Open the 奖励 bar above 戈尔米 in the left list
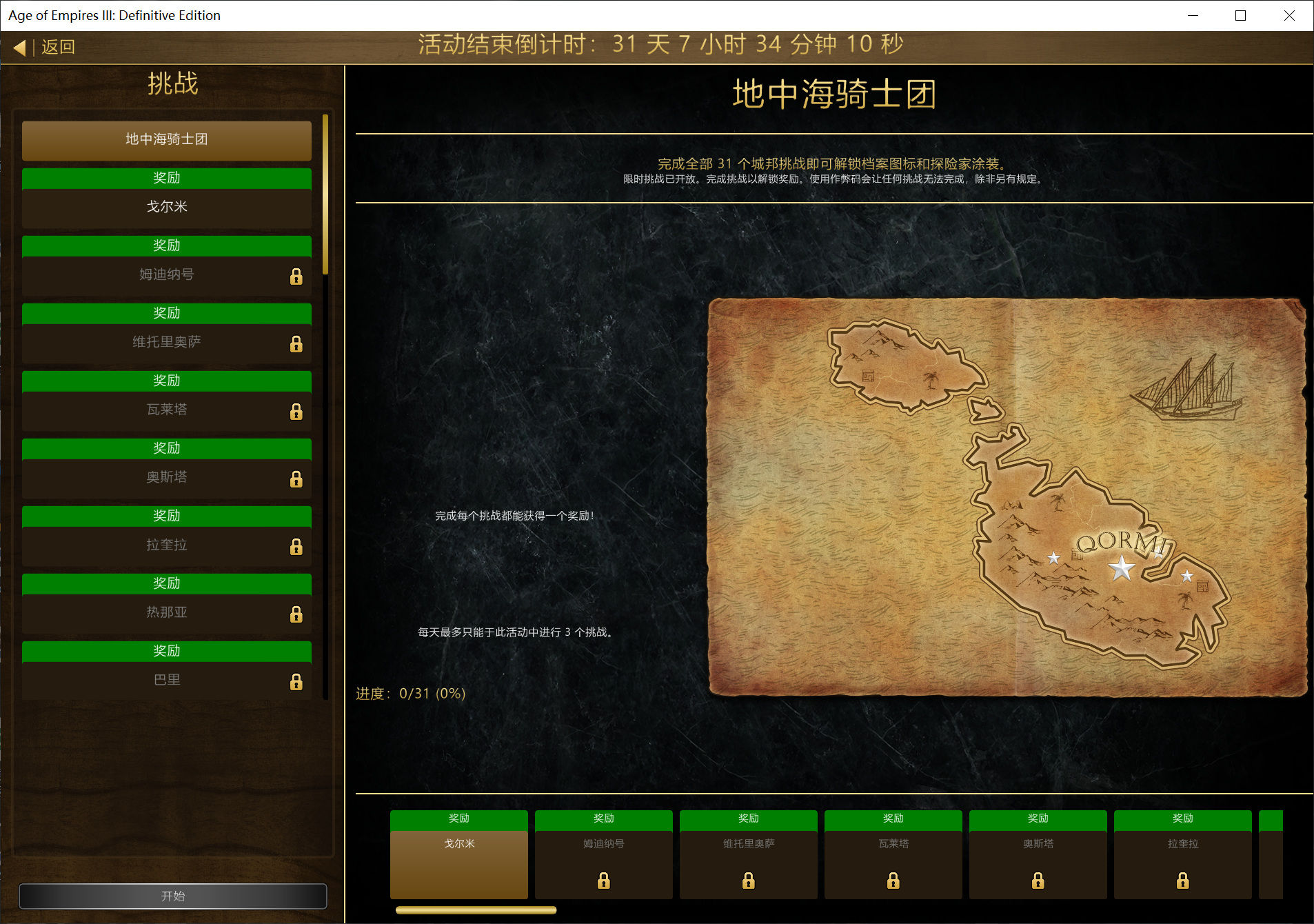1314x924 pixels. pos(167,179)
